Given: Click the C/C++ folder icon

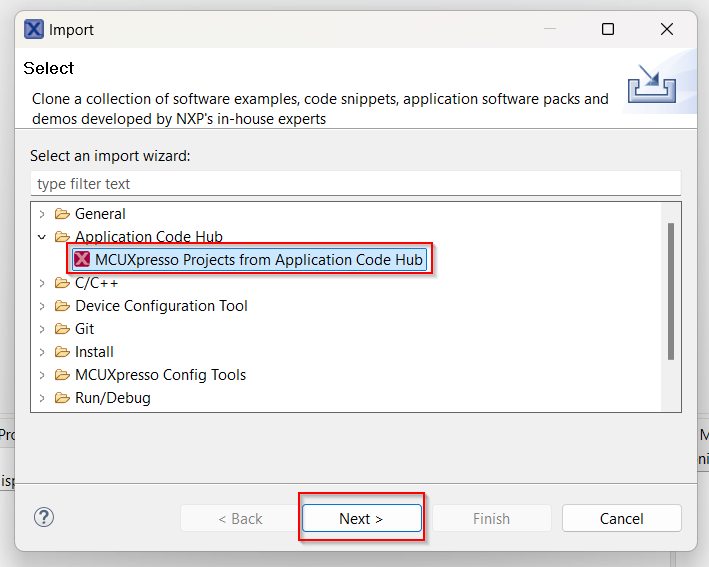Looking at the screenshot, I should 62,283.
